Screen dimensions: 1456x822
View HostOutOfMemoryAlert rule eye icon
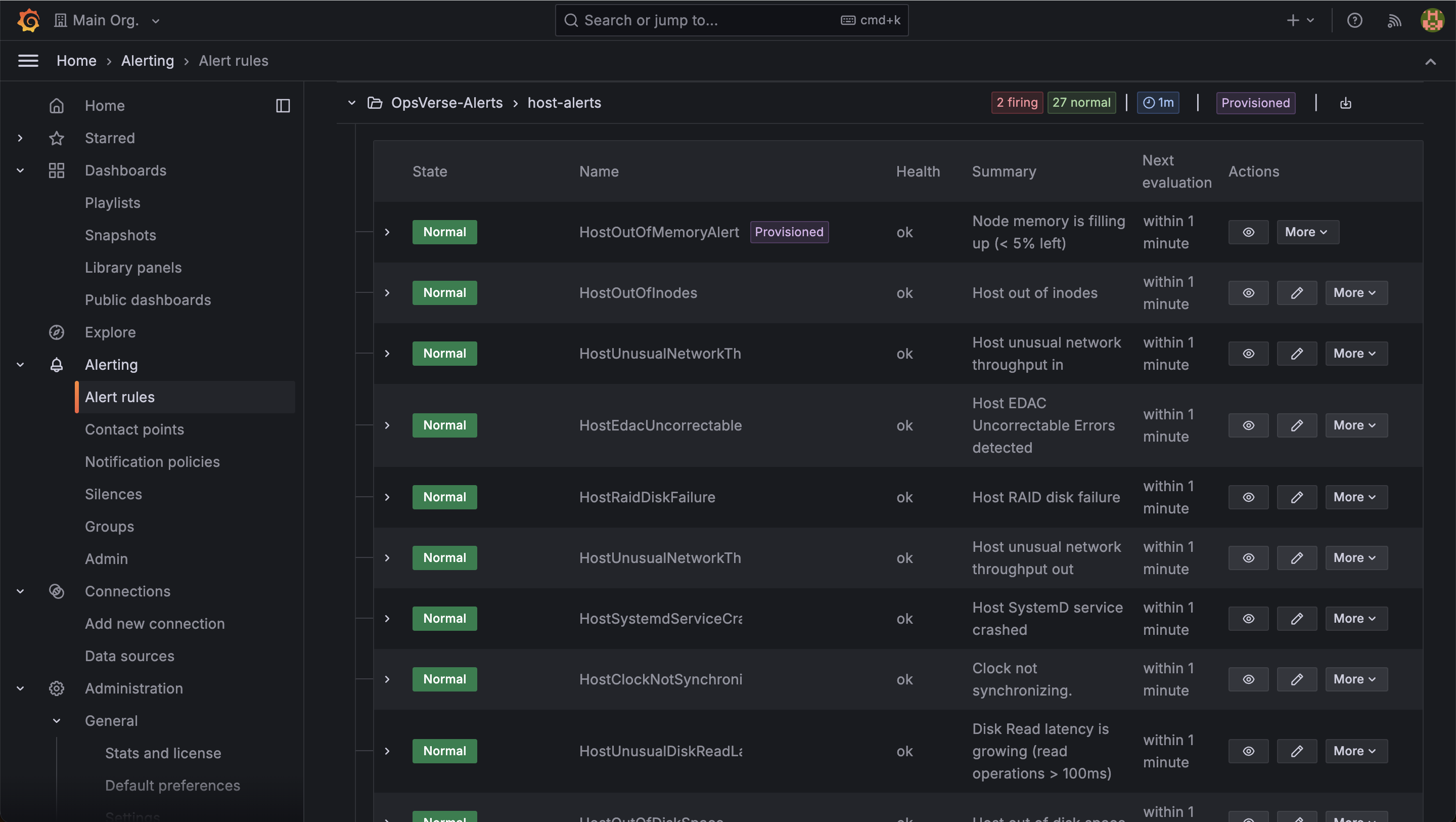(x=1248, y=233)
